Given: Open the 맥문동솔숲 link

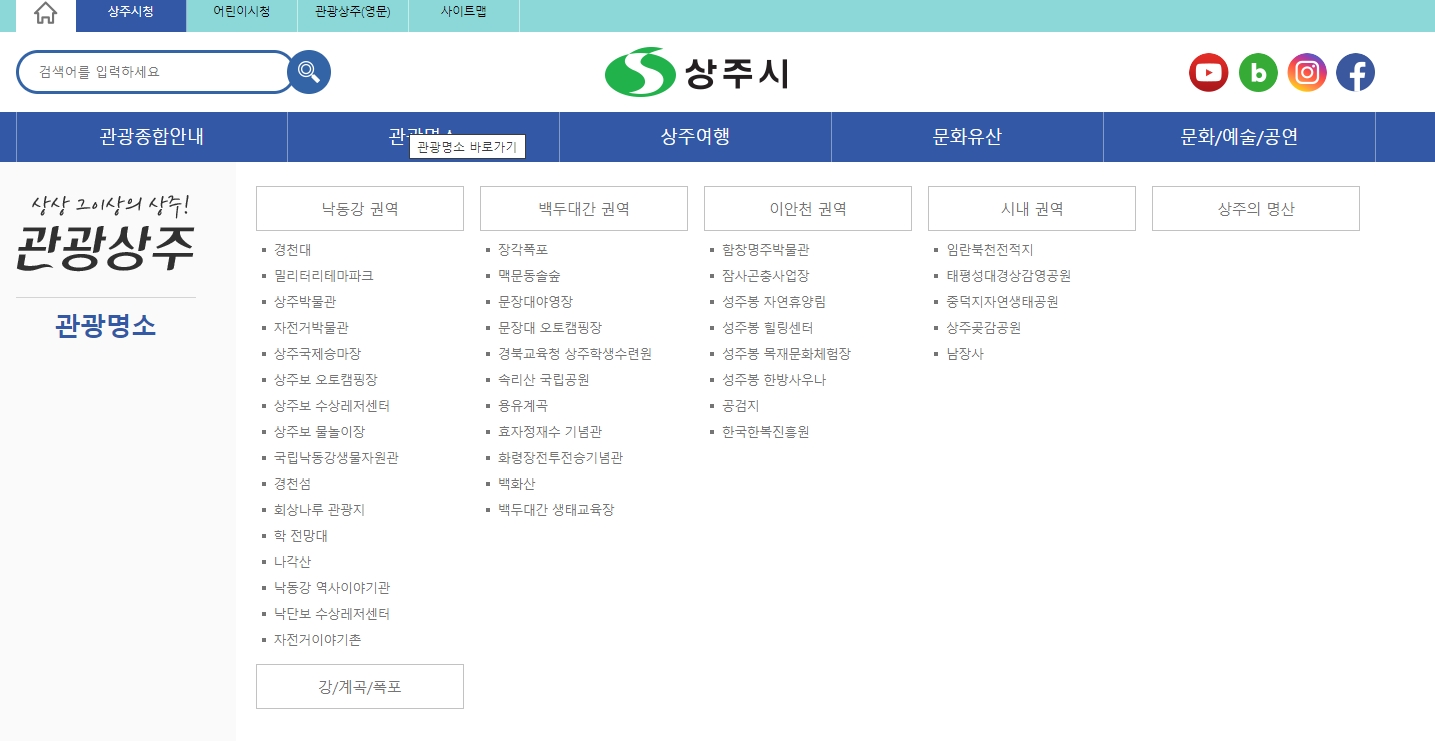Looking at the screenshot, I should (x=529, y=276).
